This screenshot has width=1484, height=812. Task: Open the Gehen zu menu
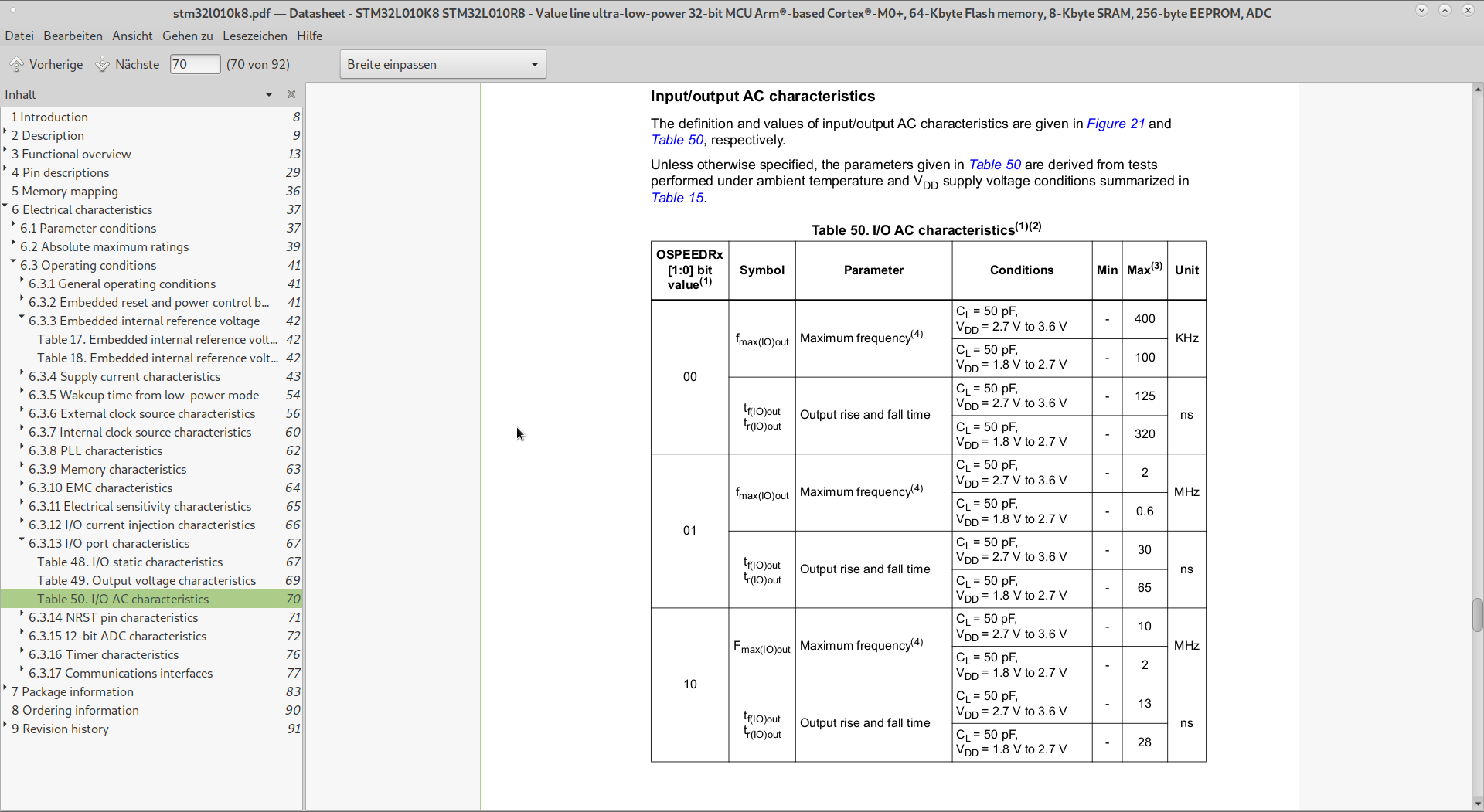pos(187,36)
